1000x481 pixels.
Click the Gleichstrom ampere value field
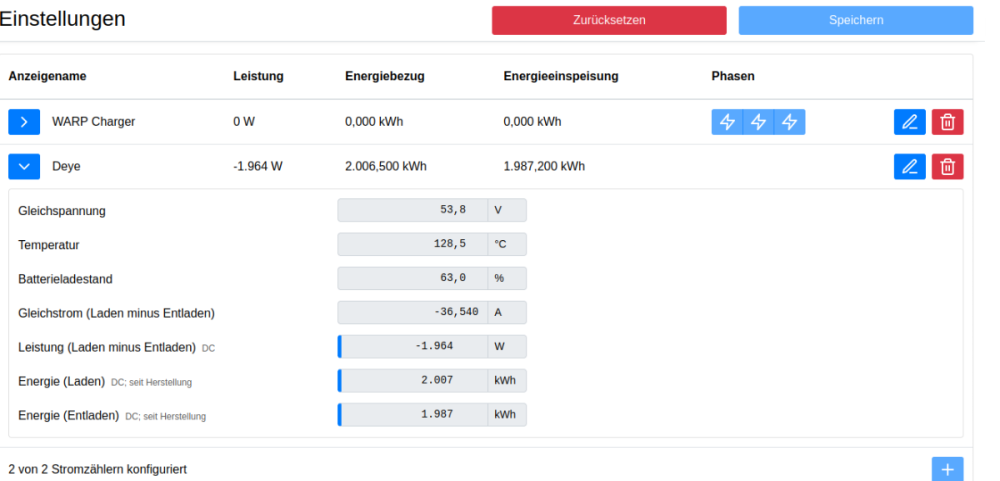click(412, 313)
